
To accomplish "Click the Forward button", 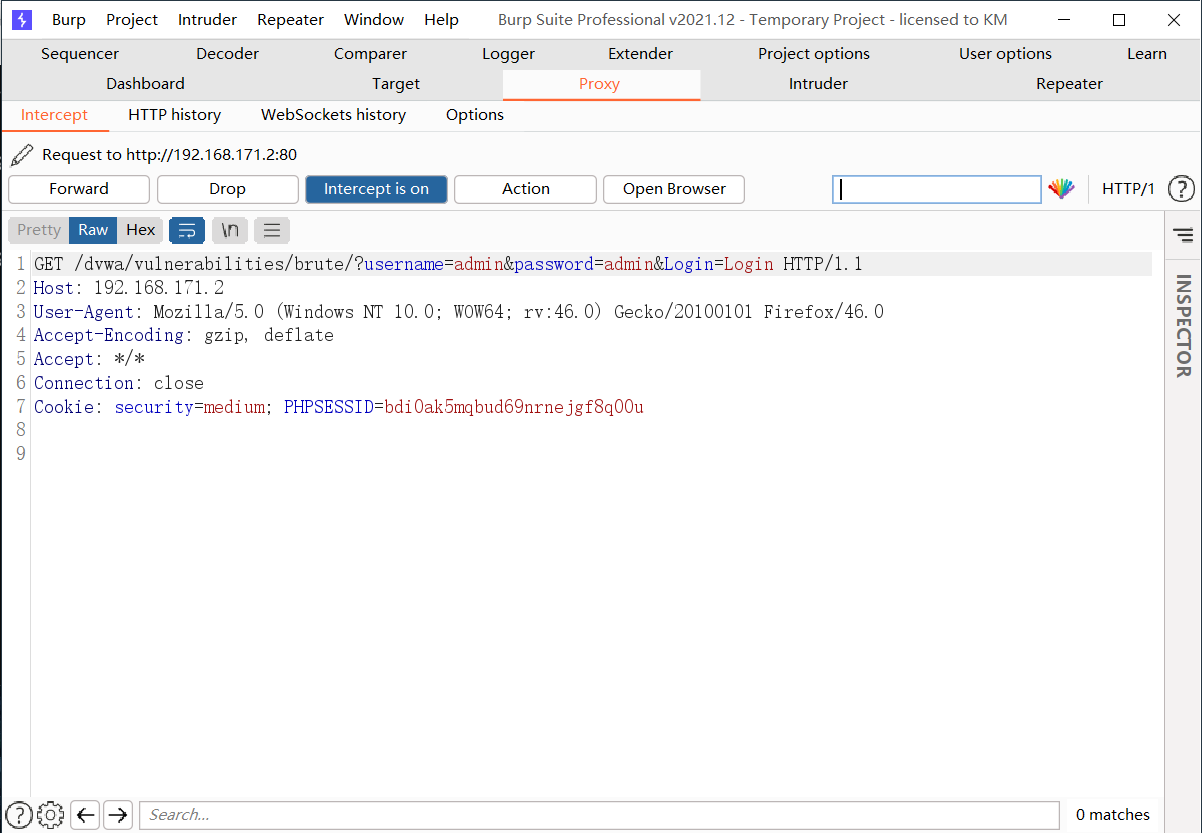I will point(79,189).
